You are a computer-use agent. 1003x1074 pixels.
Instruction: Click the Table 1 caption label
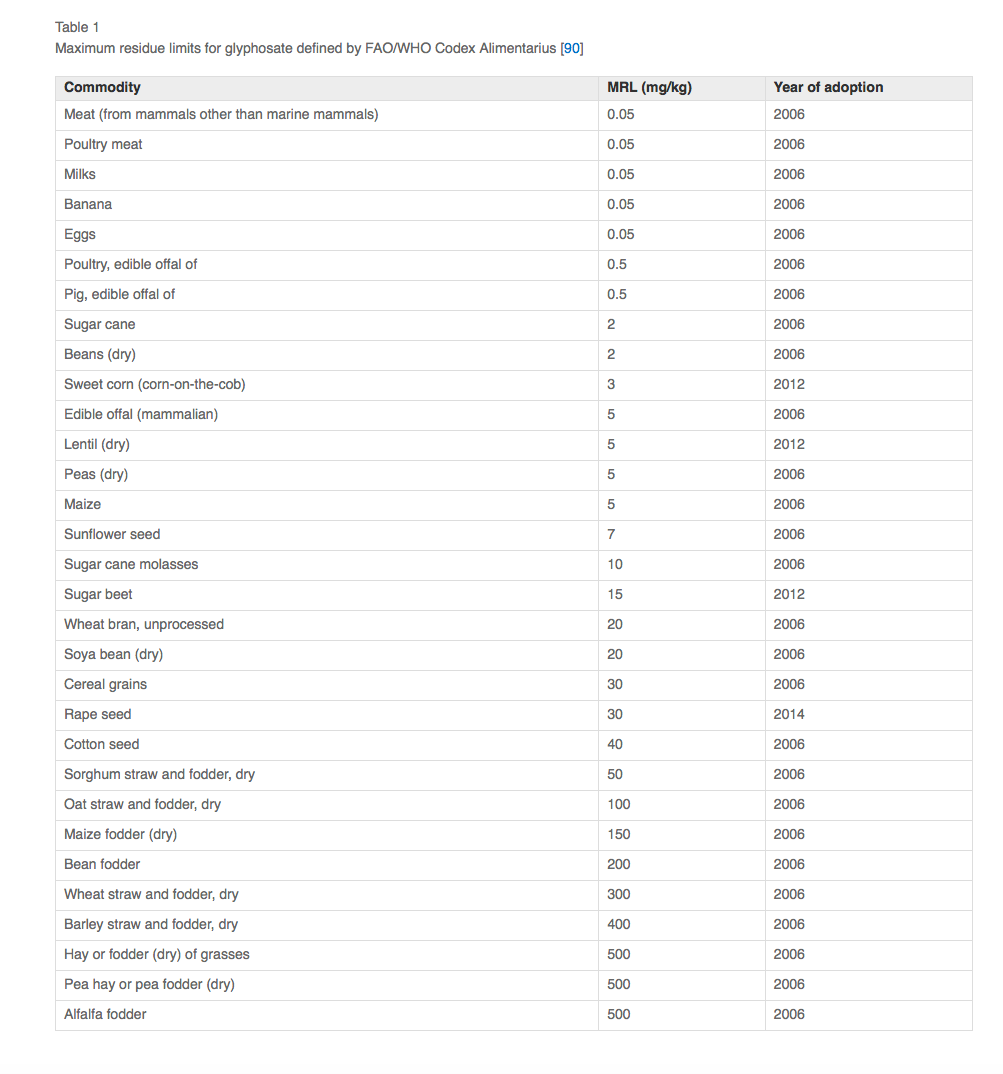(77, 27)
